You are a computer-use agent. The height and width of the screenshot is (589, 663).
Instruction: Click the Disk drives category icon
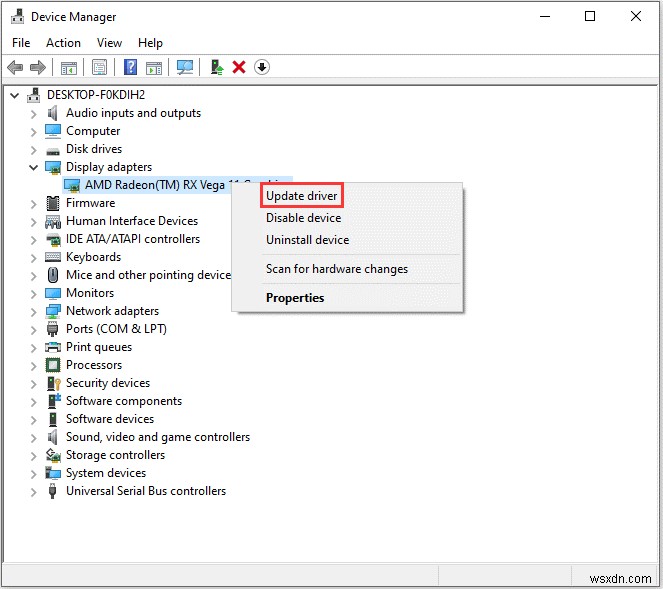53,151
